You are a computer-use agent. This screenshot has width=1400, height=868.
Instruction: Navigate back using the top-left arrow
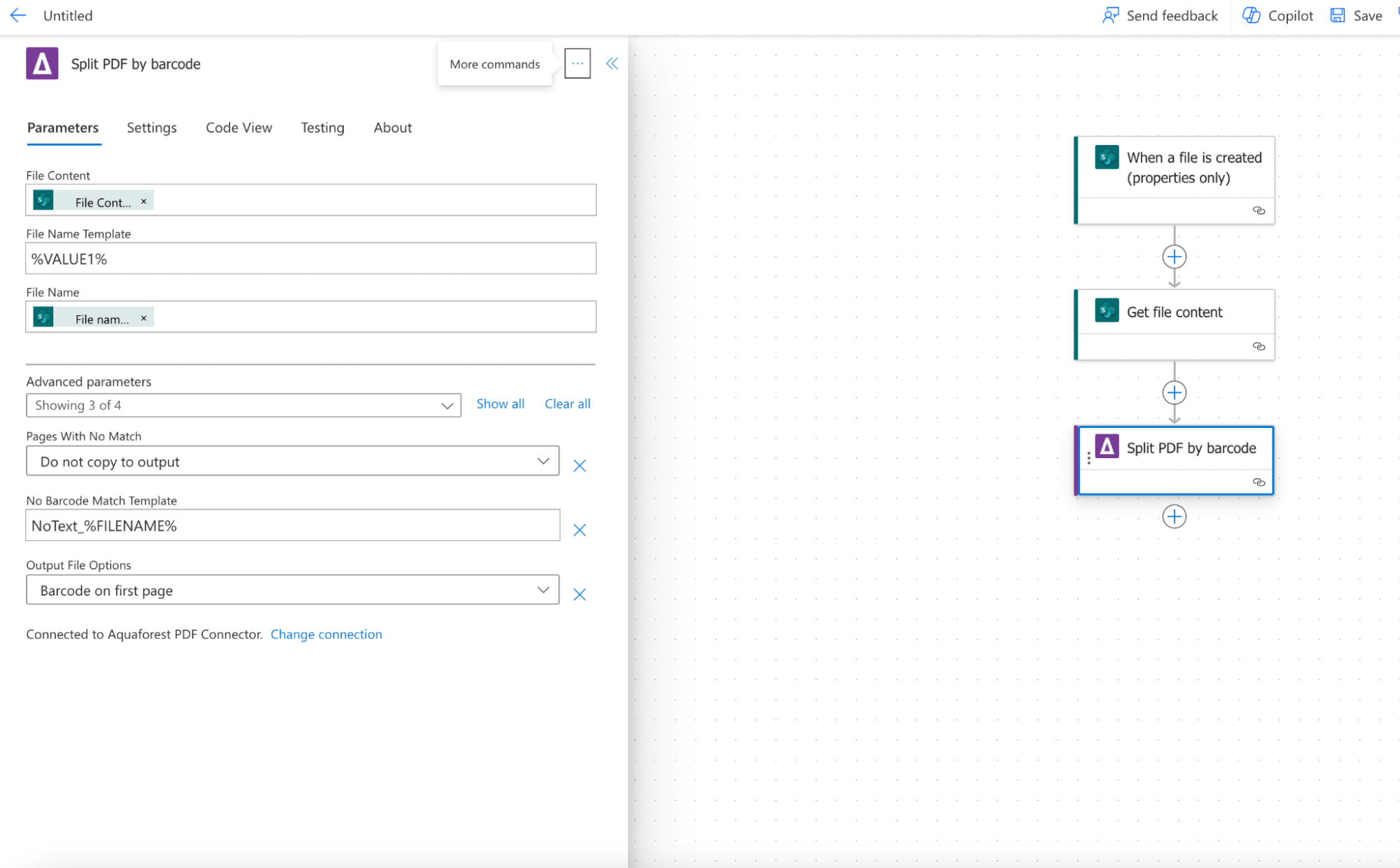(18, 15)
